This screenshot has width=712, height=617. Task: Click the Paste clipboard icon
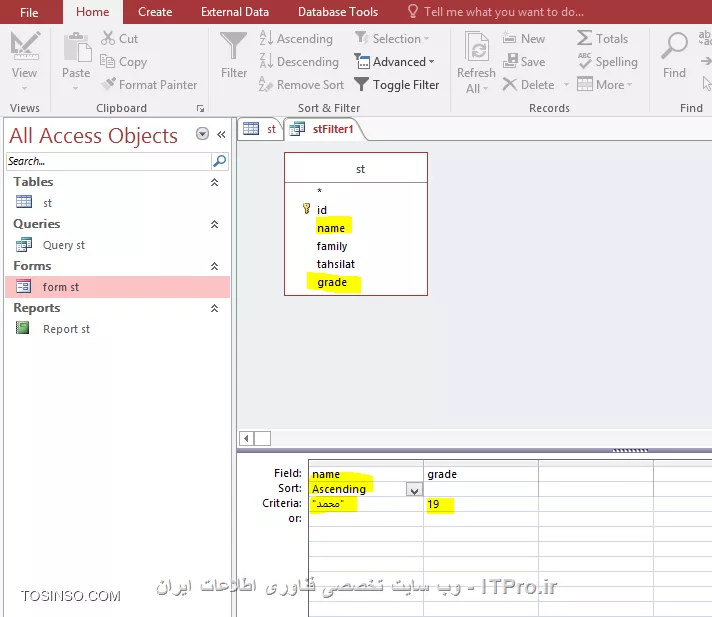[76, 47]
